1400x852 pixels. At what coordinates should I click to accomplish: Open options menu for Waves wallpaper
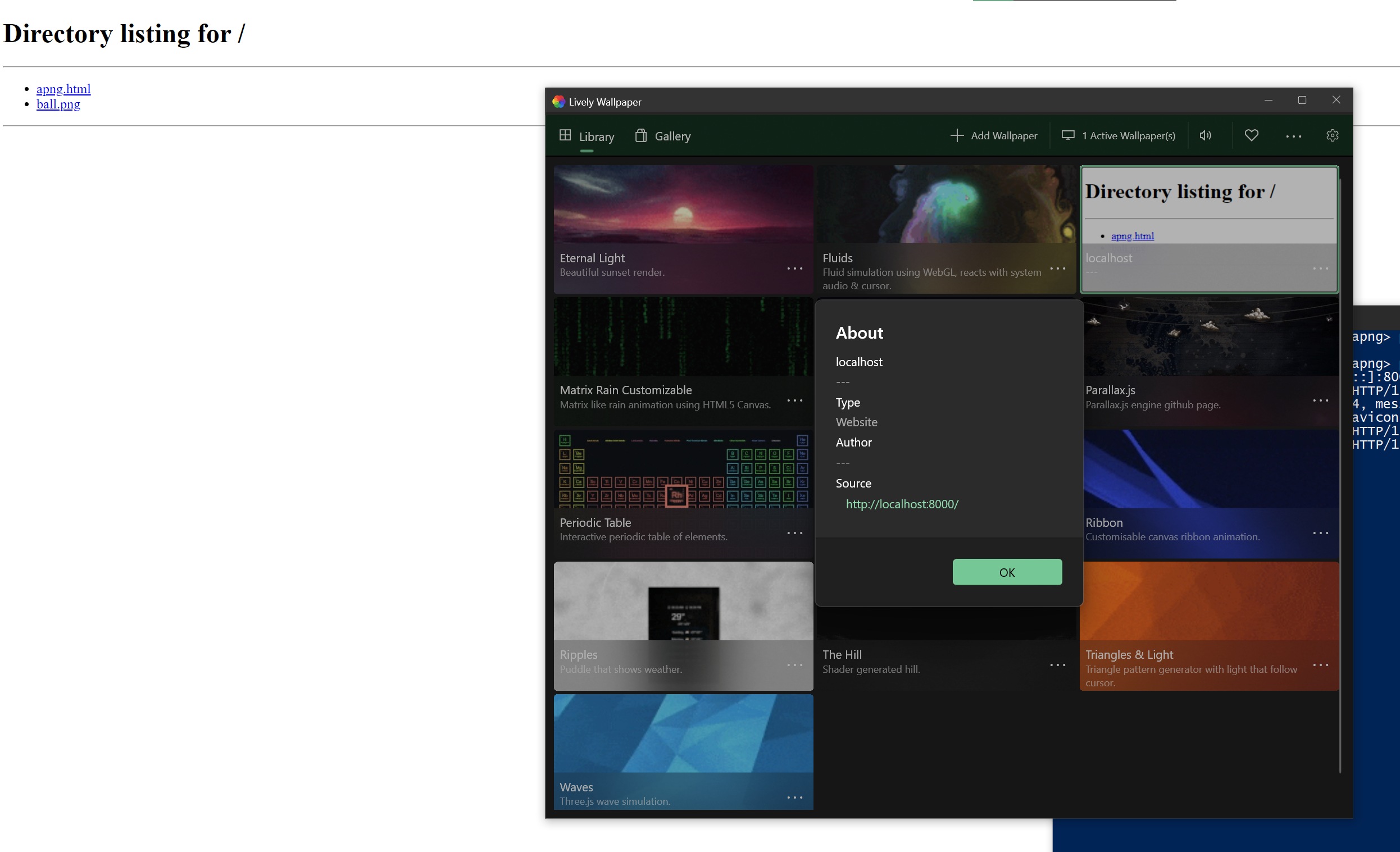click(x=795, y=798)
